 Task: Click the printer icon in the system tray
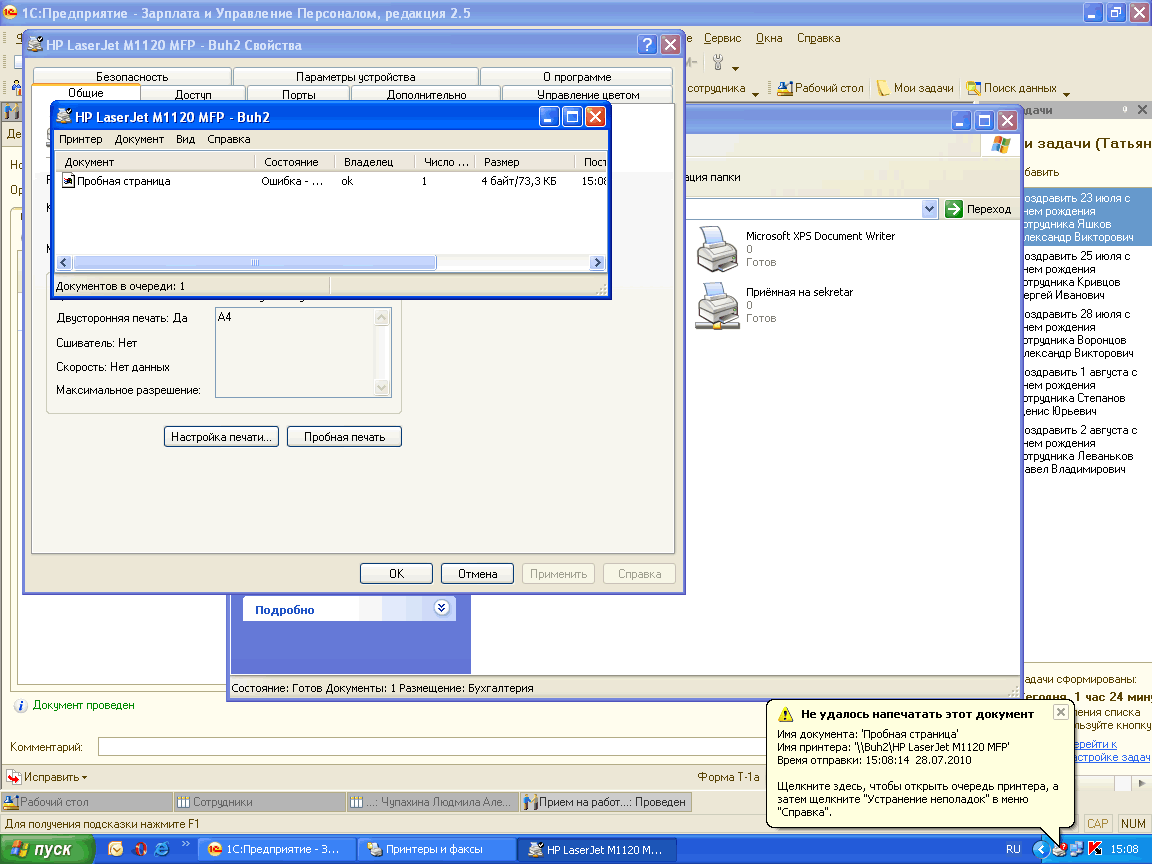point(1059,849)
